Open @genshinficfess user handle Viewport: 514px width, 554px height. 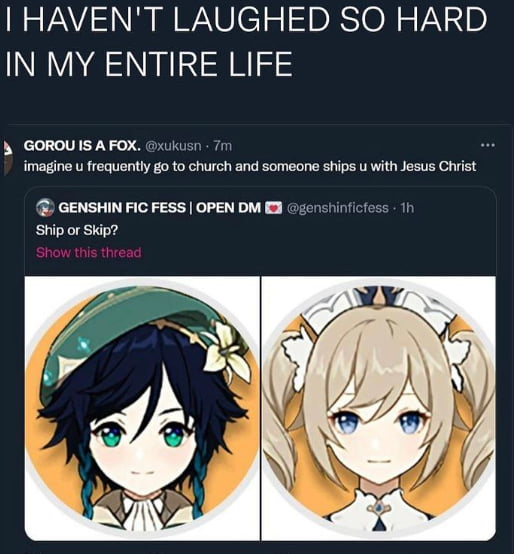click(x=338, y=208)
